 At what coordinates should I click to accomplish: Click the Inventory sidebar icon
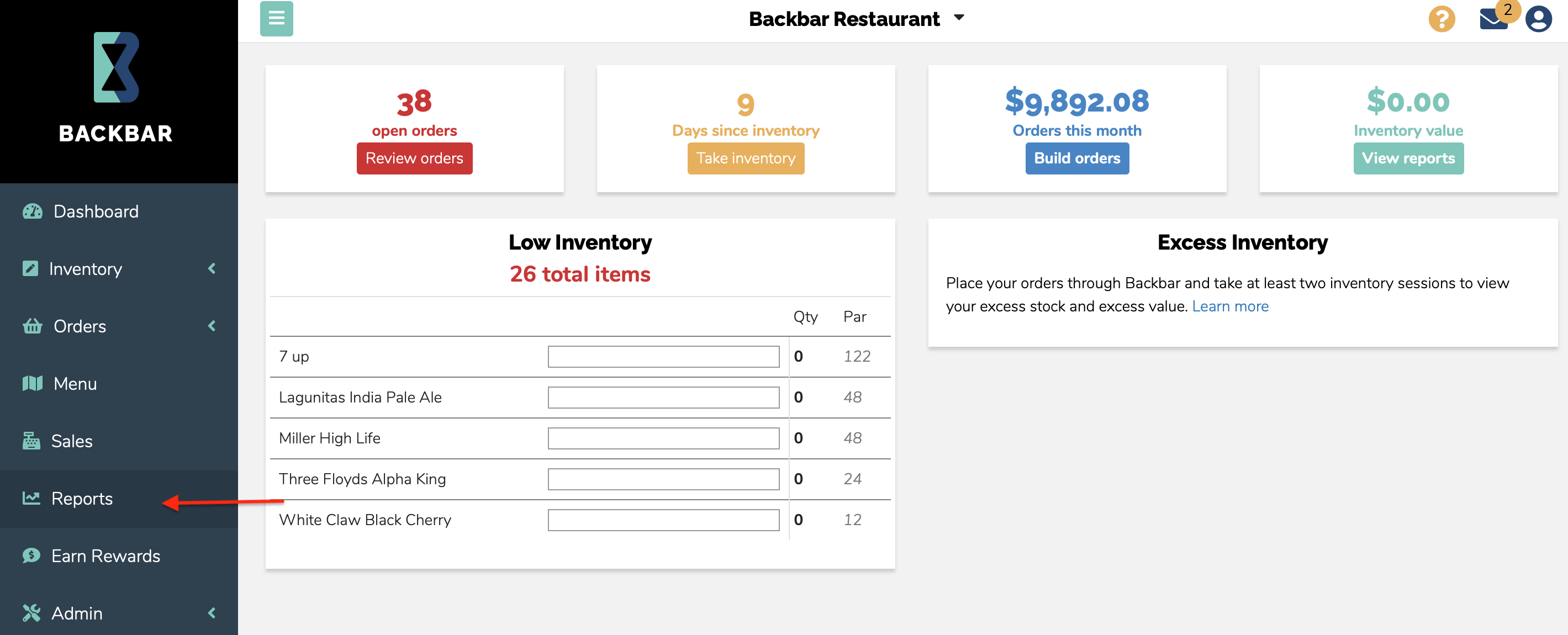pos(30,267)
